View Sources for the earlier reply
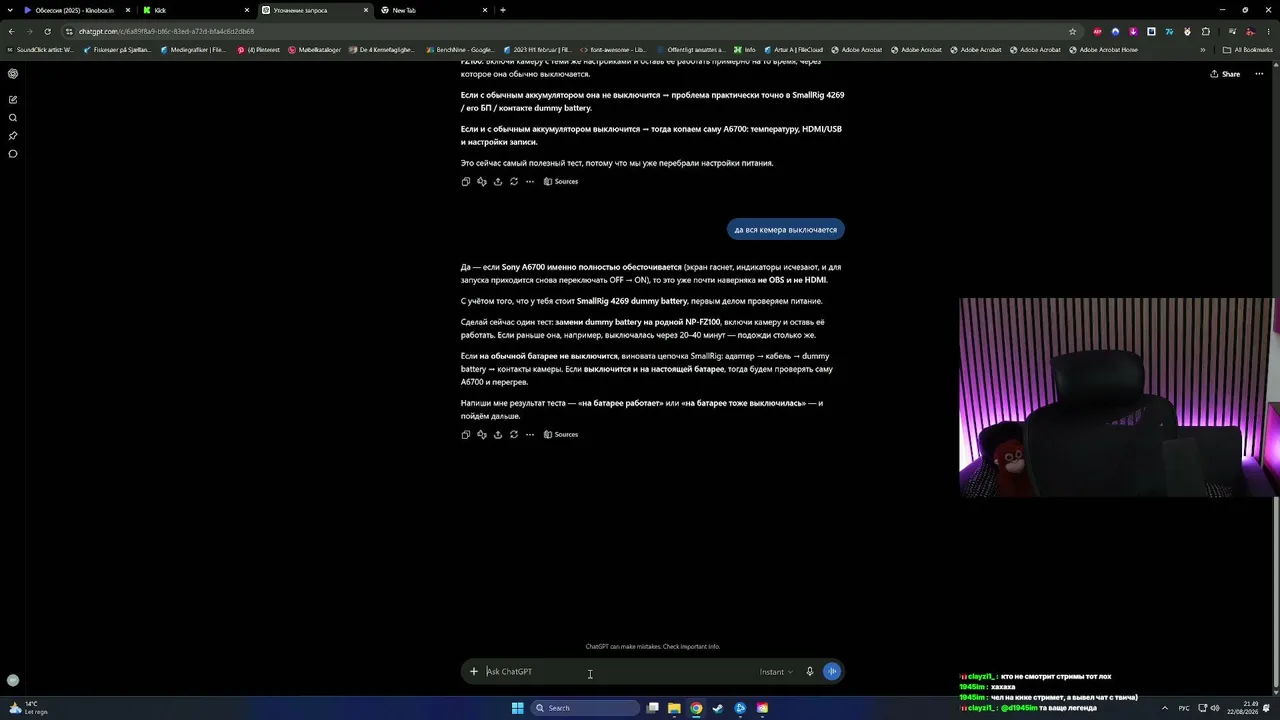The image size is (1280, 720). click(x=561, y=182)
